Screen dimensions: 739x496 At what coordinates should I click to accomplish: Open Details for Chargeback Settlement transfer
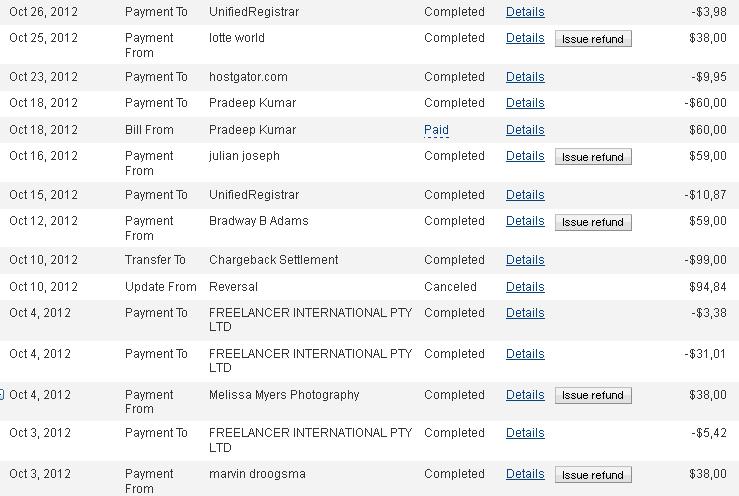[x=525, y=260]
